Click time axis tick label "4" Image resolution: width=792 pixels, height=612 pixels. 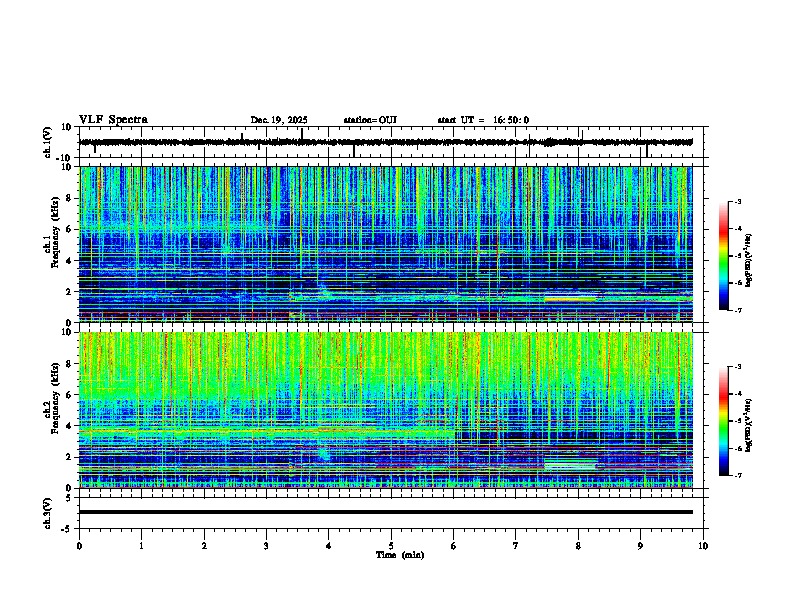tap(329, 546)
